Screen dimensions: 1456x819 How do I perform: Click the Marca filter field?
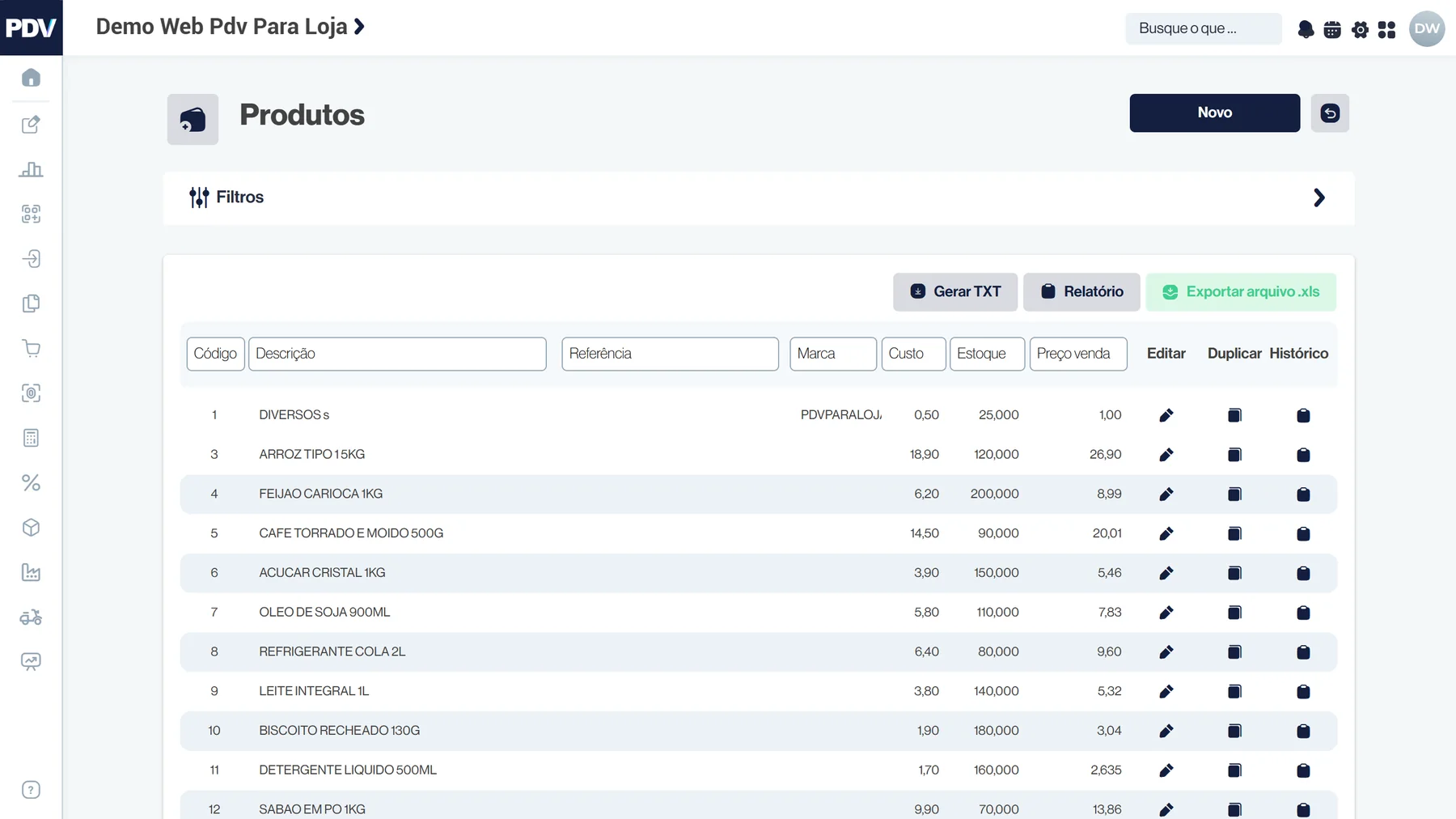[x=833, y=354]
